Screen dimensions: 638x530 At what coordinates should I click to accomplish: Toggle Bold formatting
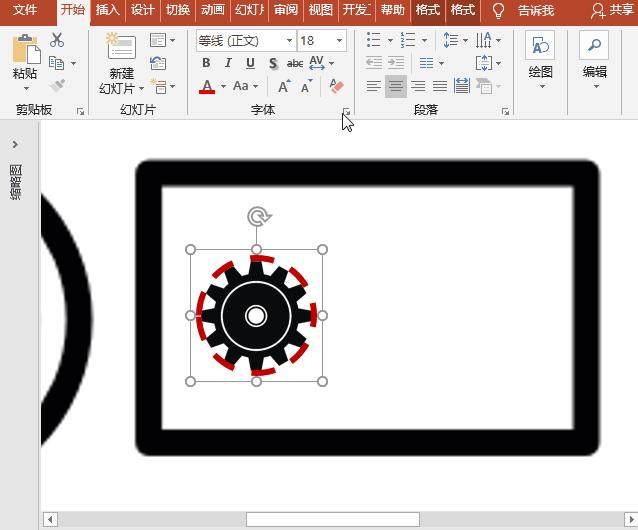click(x=206, y=63)
